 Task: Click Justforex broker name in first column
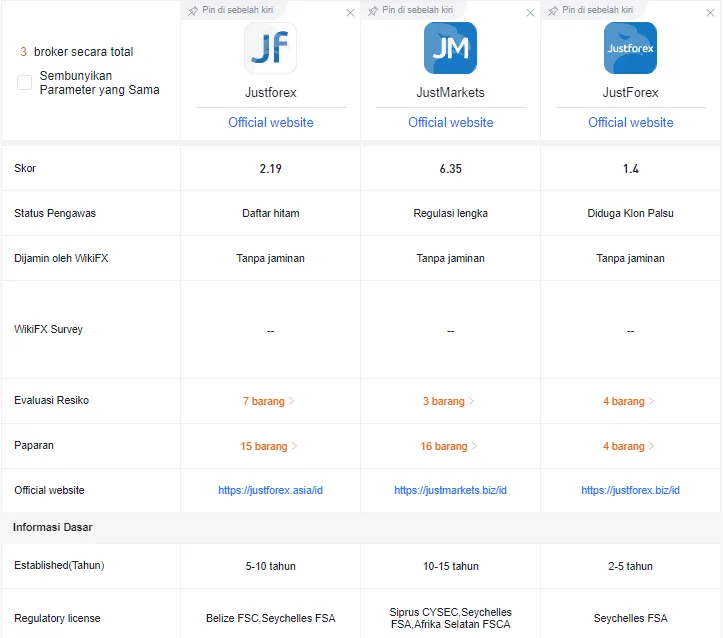click(x=271, y=93)
